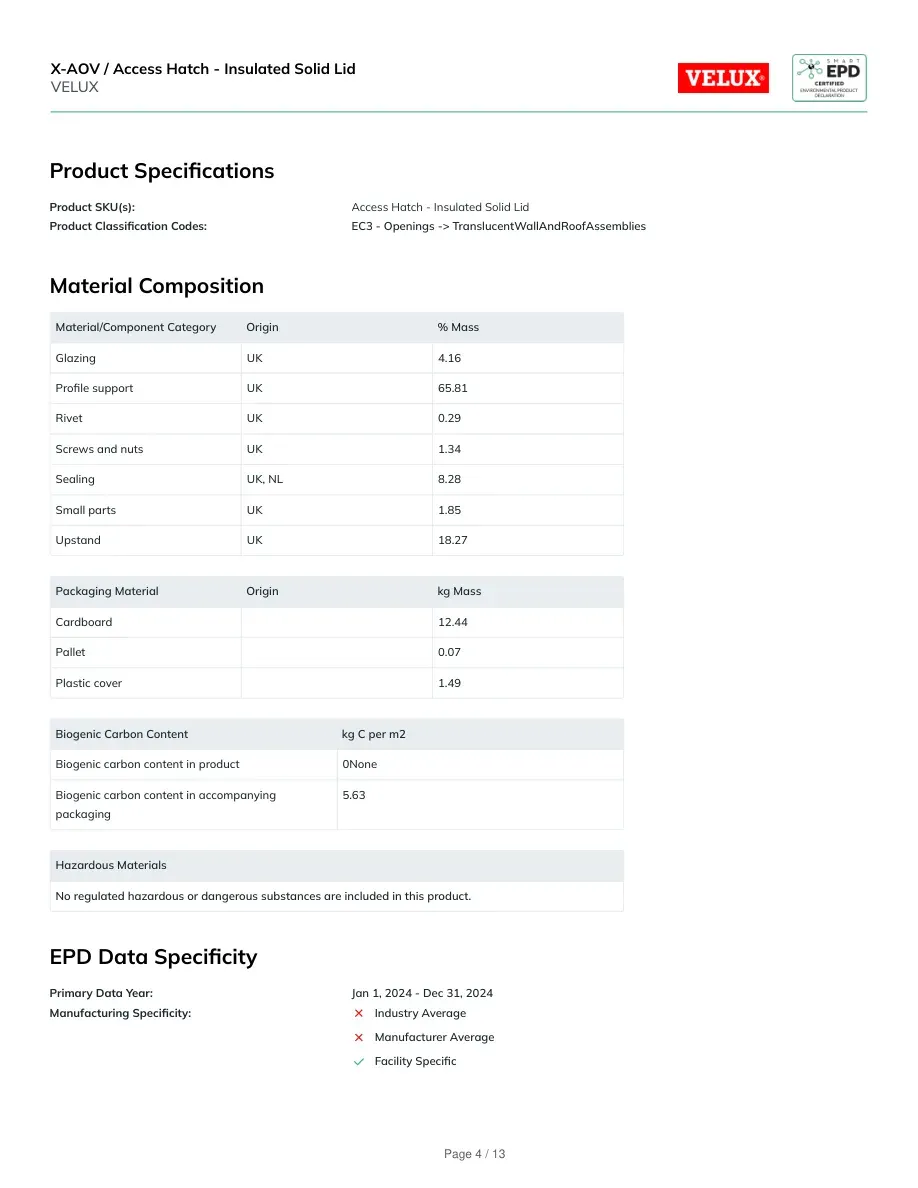Click the Page 4 / 13 footer
918x1188 pixels.
(x=474, y=1154)
